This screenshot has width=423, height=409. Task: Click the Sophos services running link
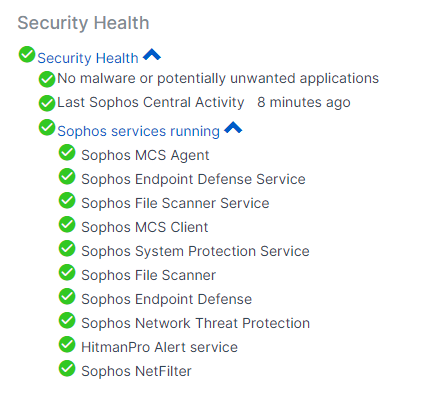pos(138,131)
